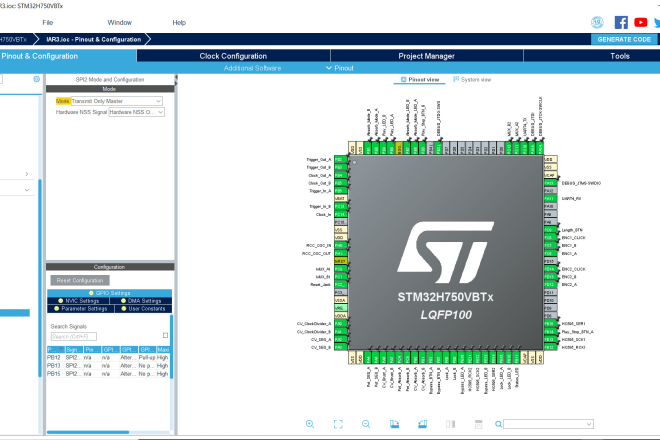Expand the collapsed category arrow in left sidebar

[x=27, y=174]
